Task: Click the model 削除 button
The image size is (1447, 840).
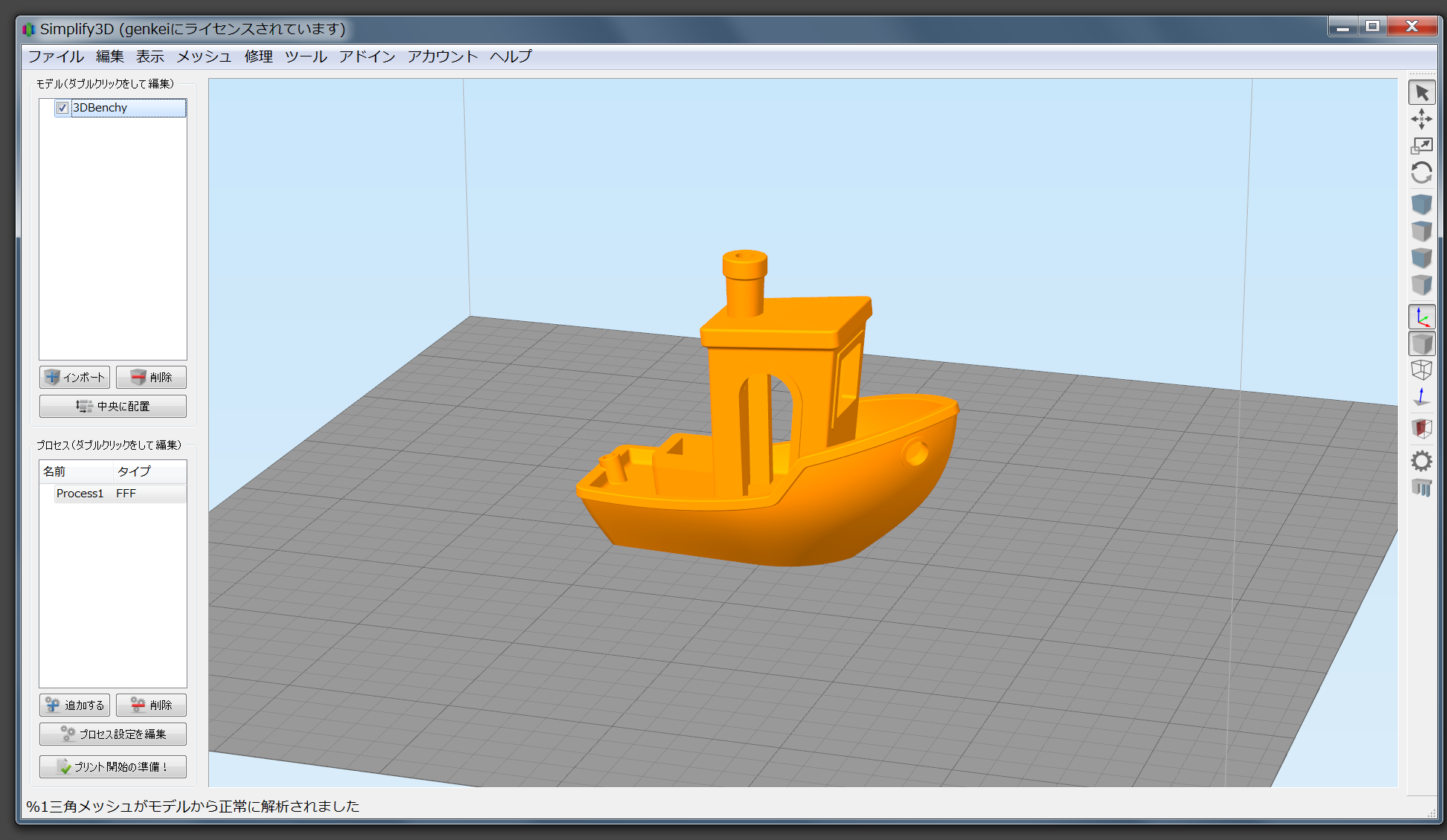Action: click(x=151, y=378)
